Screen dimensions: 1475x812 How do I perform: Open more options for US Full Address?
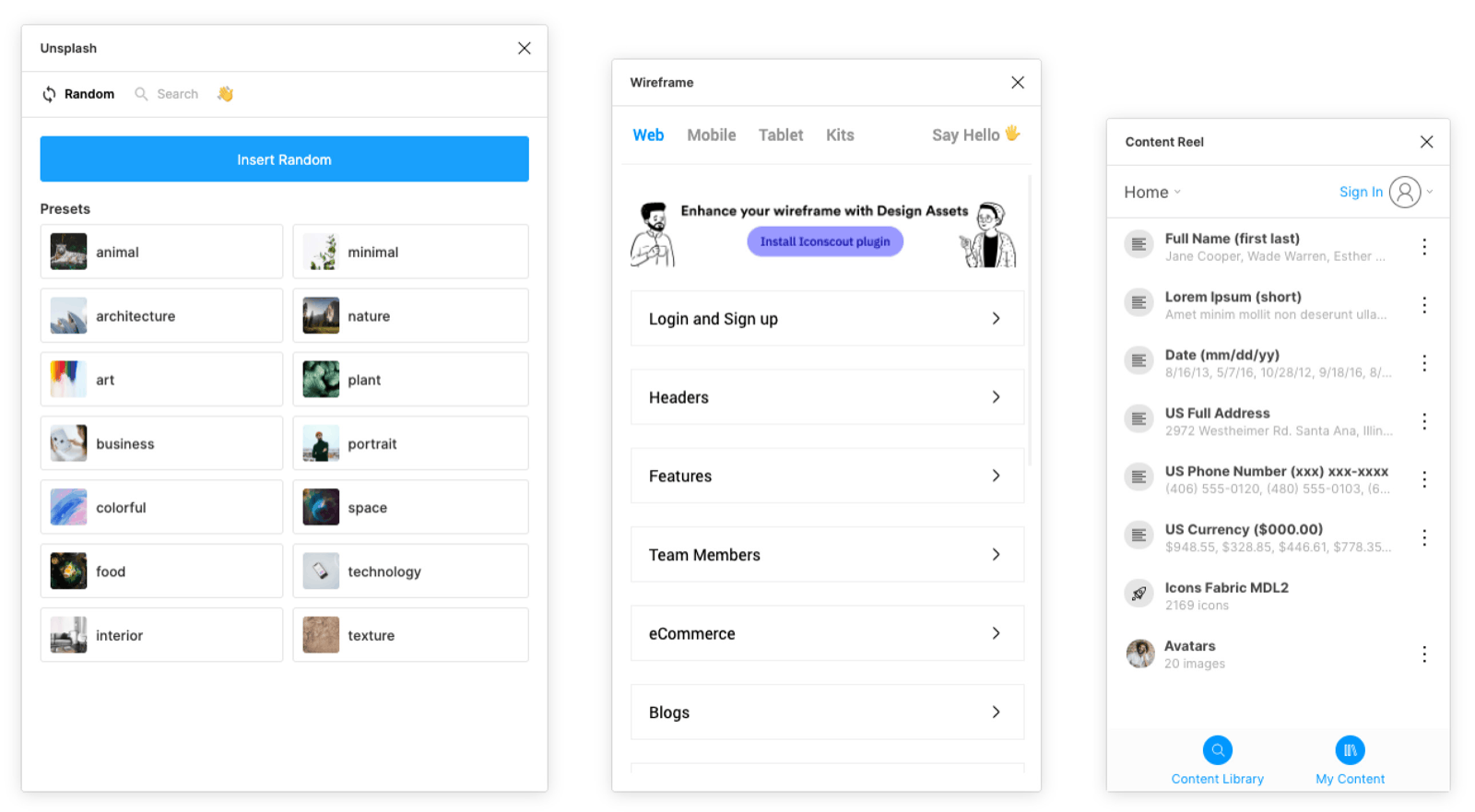tap(1424, 421)
